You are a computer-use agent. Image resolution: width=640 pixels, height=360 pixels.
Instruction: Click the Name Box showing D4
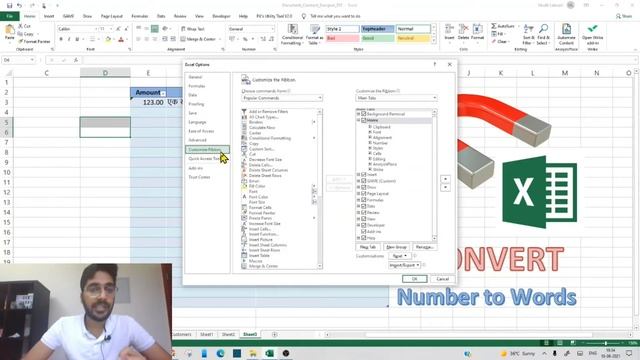point(18,60)
